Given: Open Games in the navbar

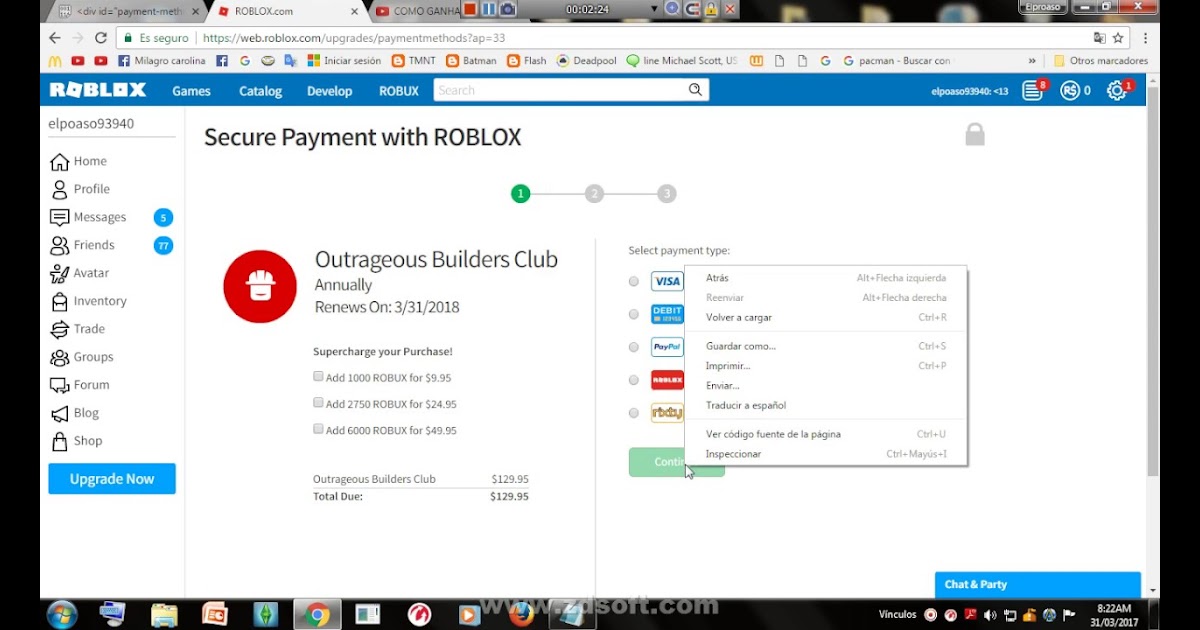Looking at the screenshot, I should pos(191,91).
